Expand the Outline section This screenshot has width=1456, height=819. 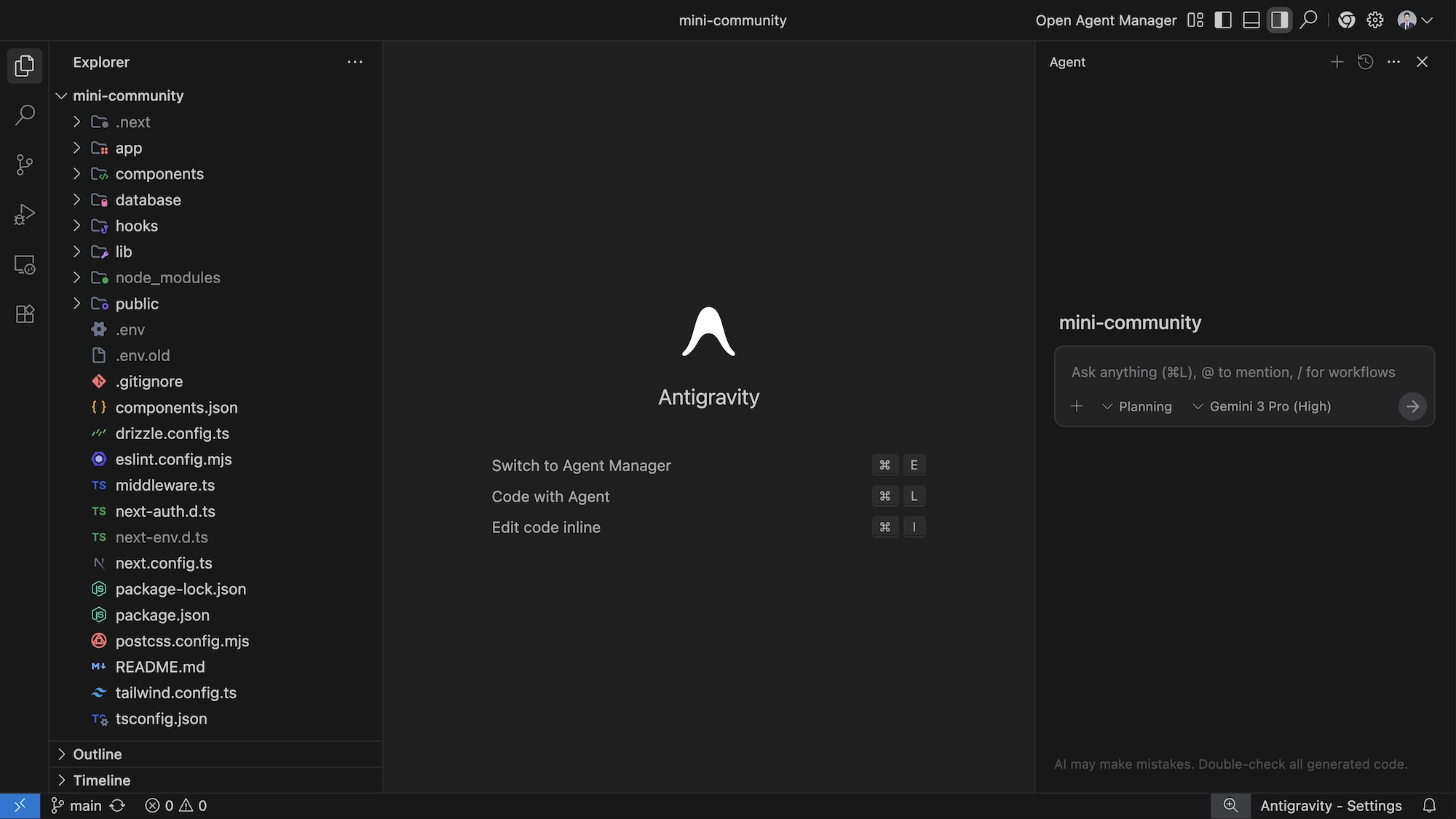97,754
